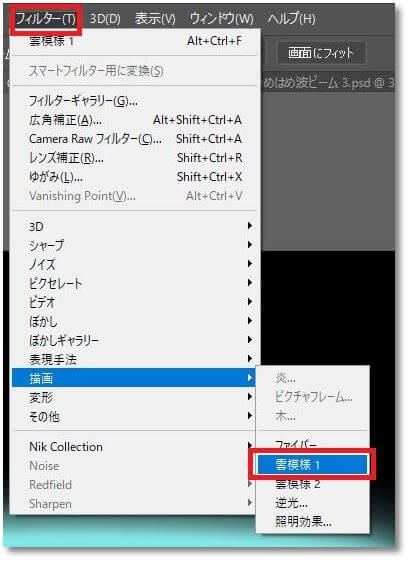Open the Nik Collection submenu
Screen dimensions: 410x562
(135, 447)
